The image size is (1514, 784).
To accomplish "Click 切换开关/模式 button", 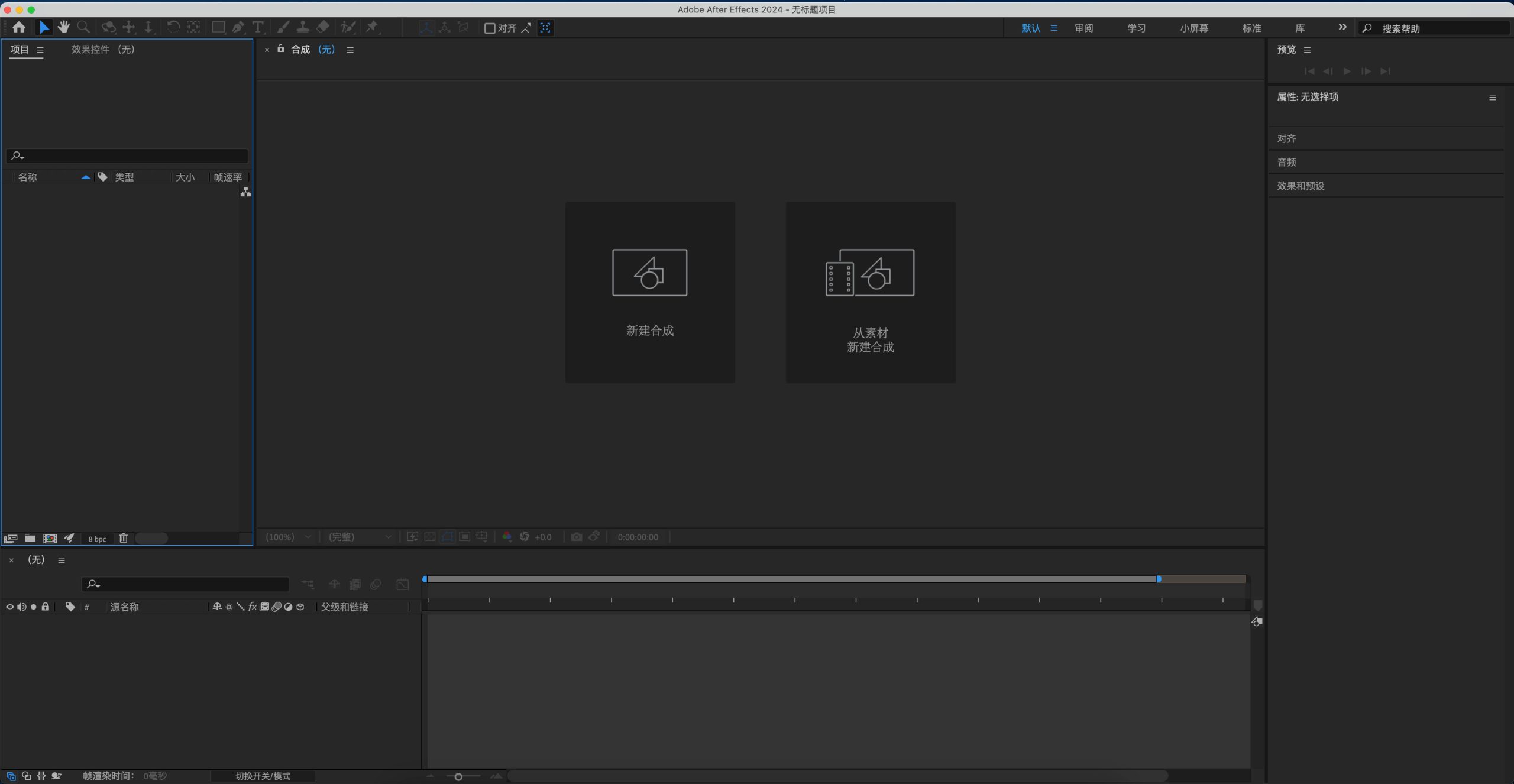I will pos(263,776).
